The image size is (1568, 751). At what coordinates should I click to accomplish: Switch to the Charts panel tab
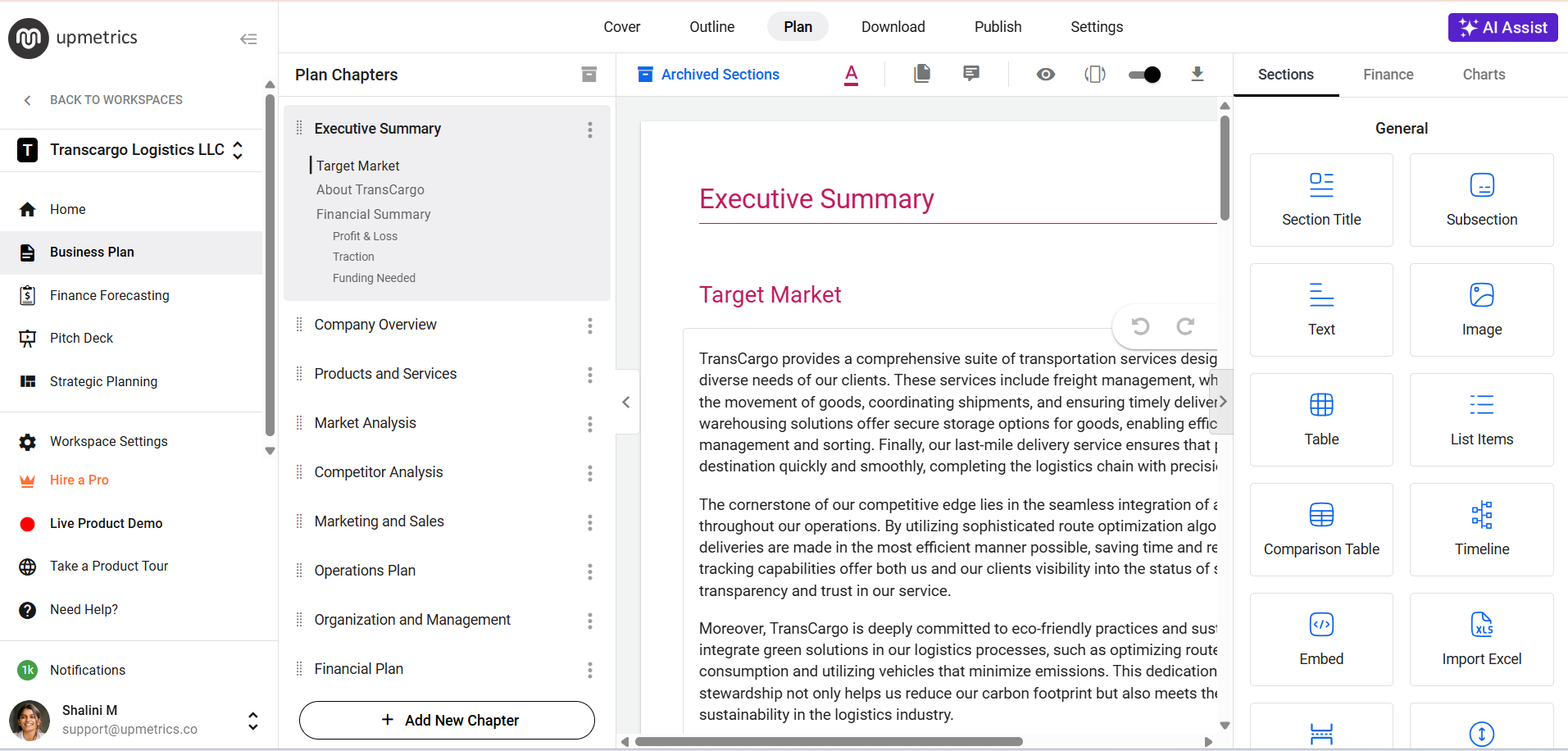tap(1484, 75)
